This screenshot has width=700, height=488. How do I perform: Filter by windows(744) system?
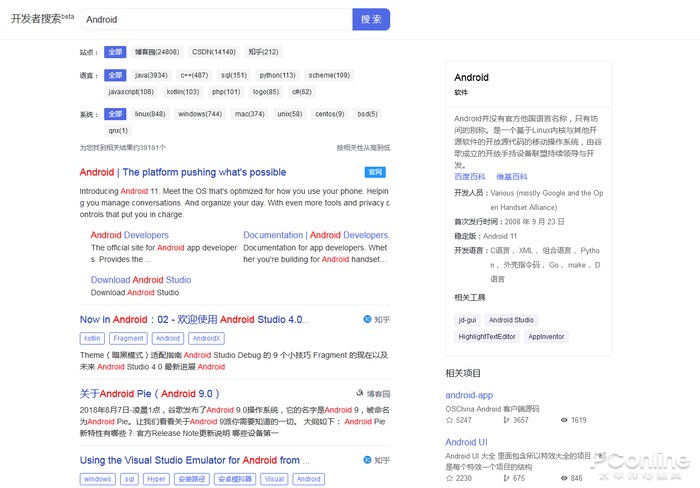pos(200,114)
